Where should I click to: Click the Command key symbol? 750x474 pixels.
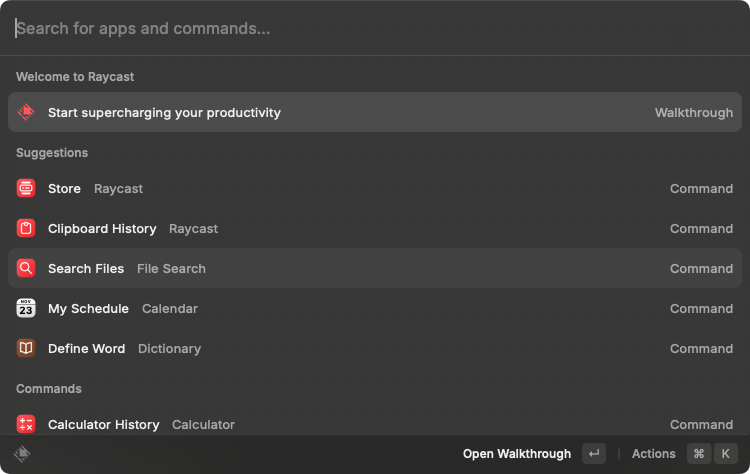pyautogui.click(x=699, y=453)
